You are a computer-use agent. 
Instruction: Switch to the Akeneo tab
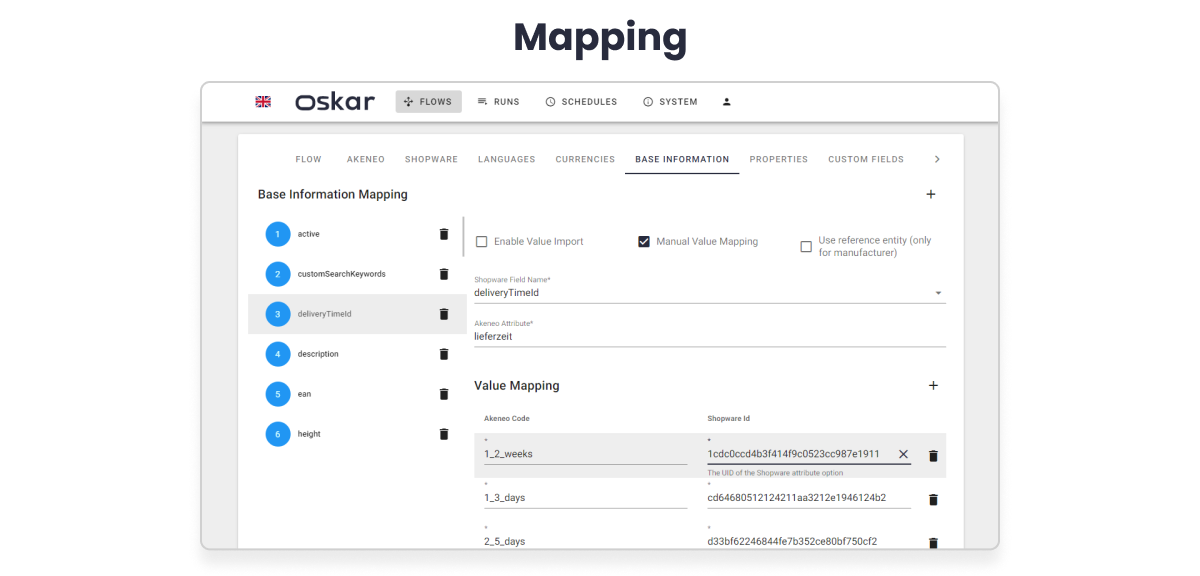click(x=366, y=159)
